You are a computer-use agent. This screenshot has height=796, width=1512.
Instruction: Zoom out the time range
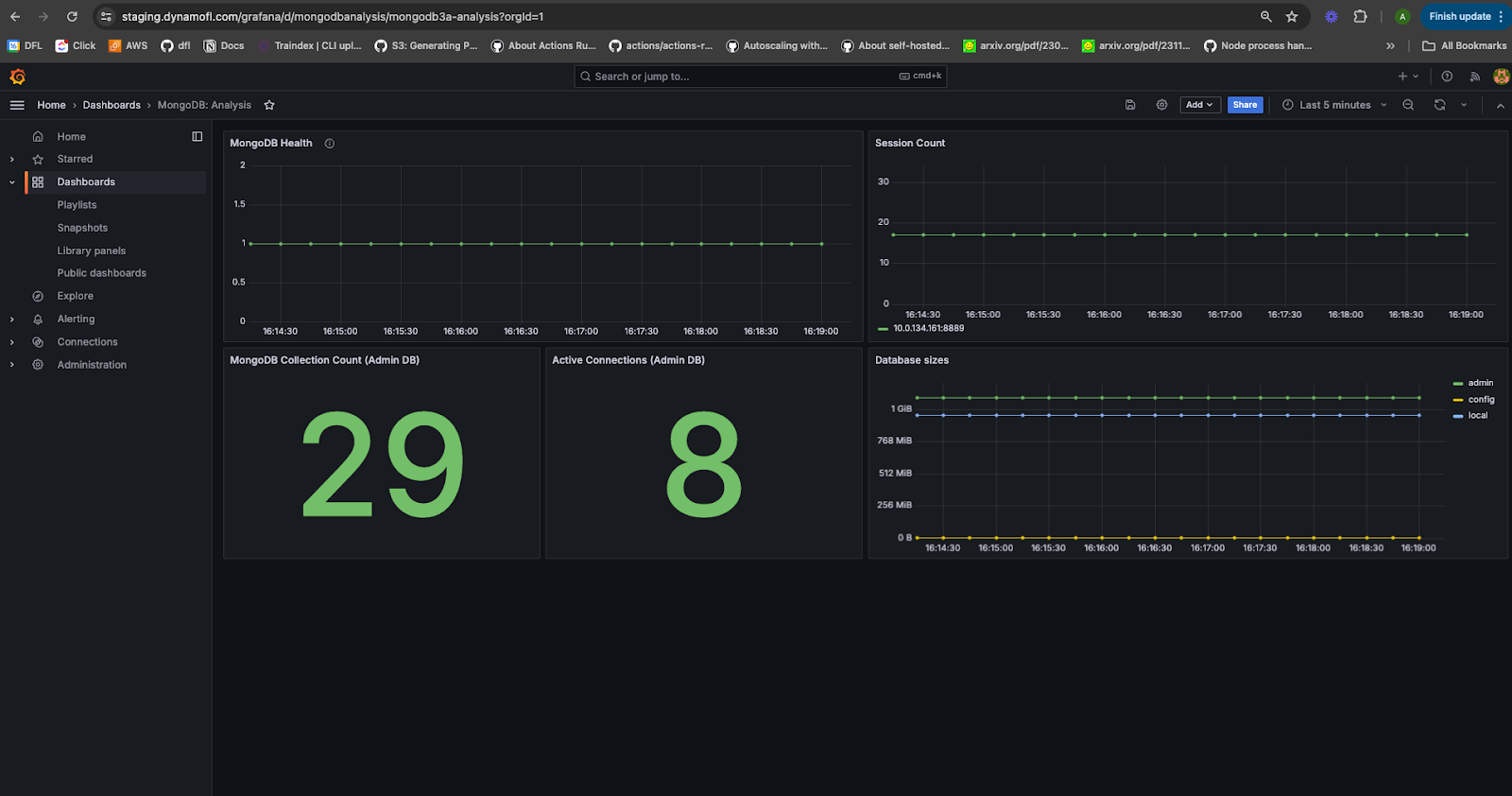(1408, 105)
